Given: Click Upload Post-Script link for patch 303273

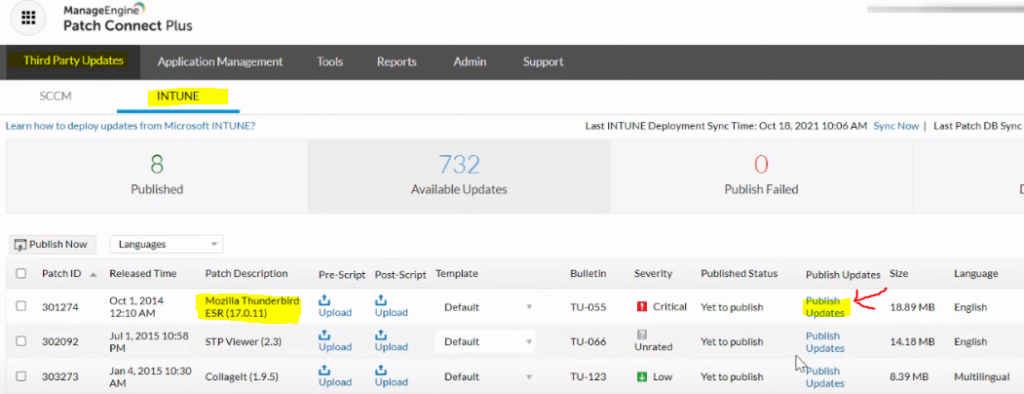Looking at the screenshot, I should pos(391,382).
